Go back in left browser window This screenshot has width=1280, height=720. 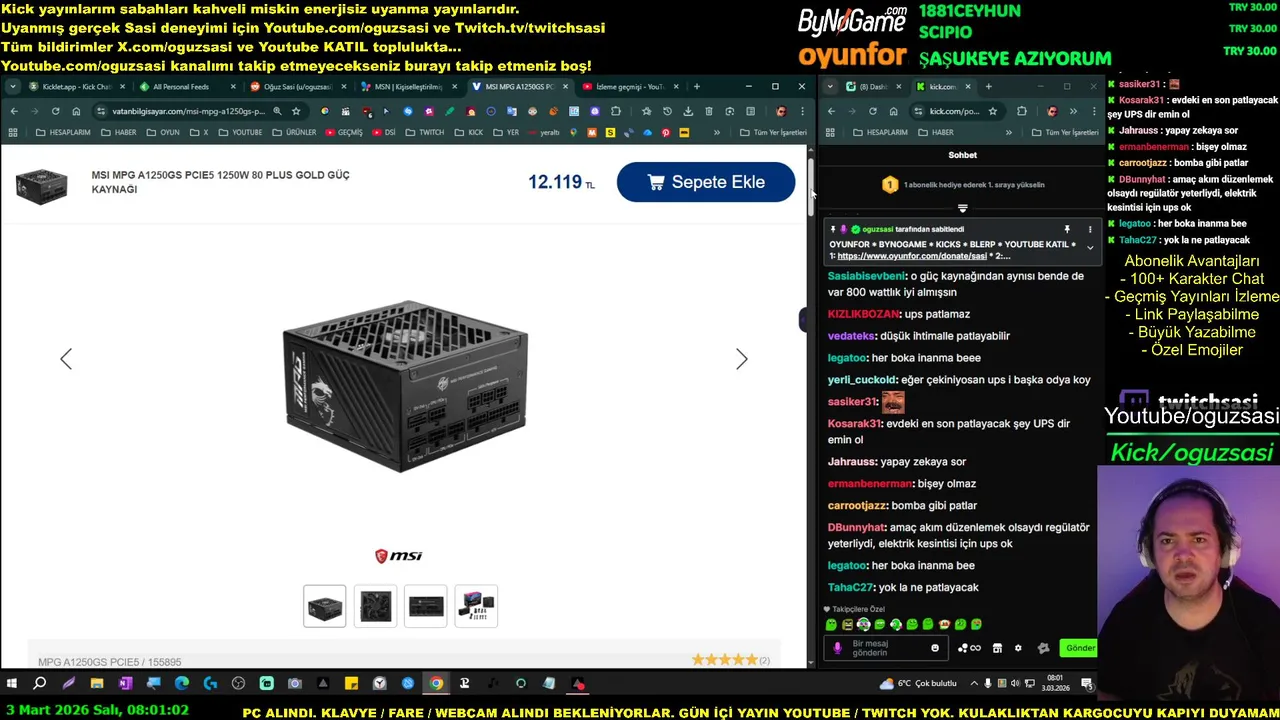point(14,111)
